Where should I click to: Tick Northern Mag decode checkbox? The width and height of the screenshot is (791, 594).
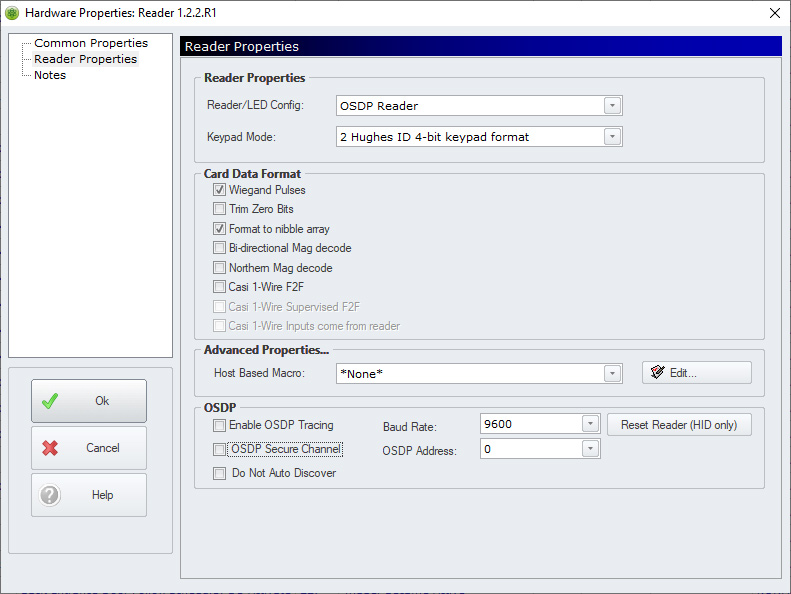(x=219, y=267)
